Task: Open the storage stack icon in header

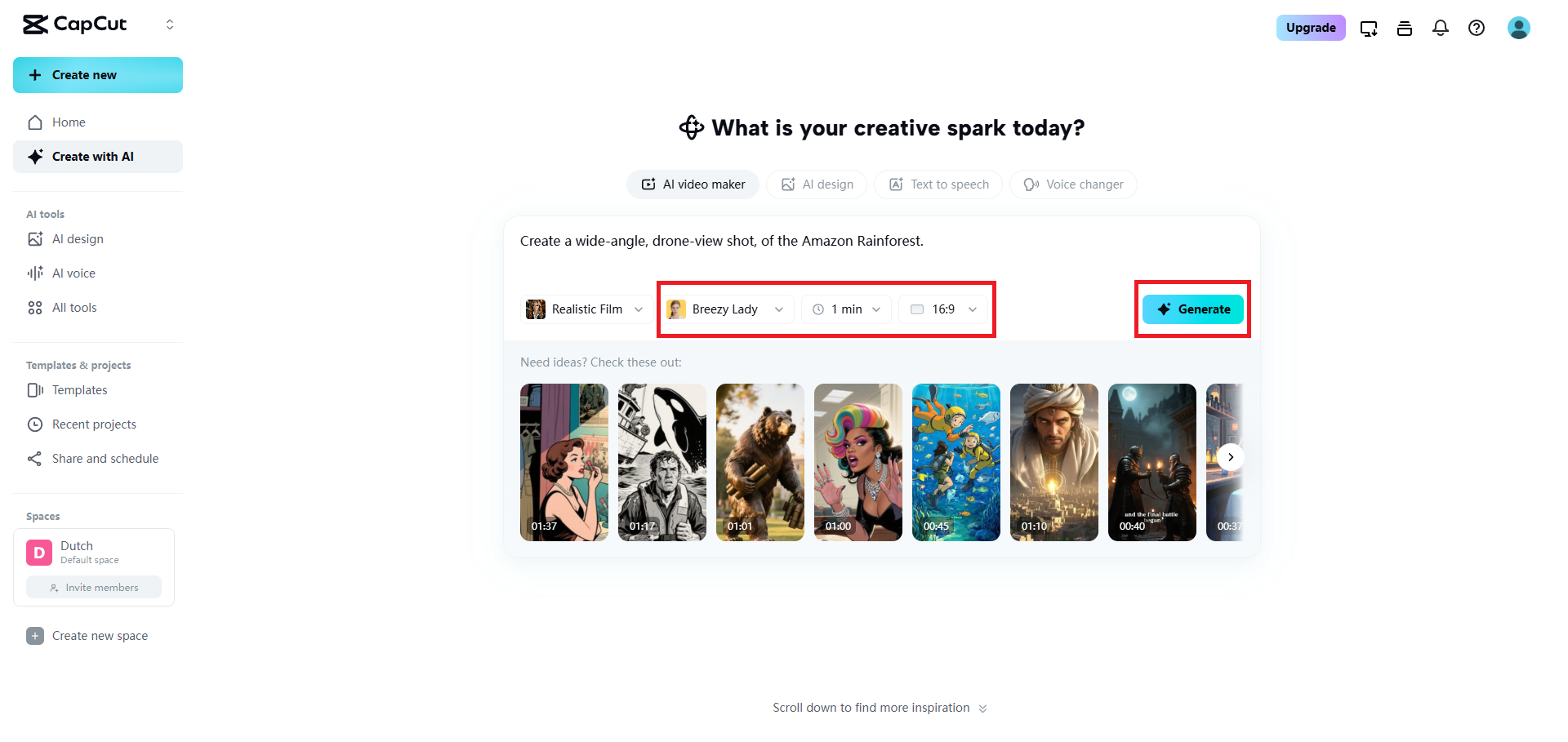Action: (x=1405, y=29)
